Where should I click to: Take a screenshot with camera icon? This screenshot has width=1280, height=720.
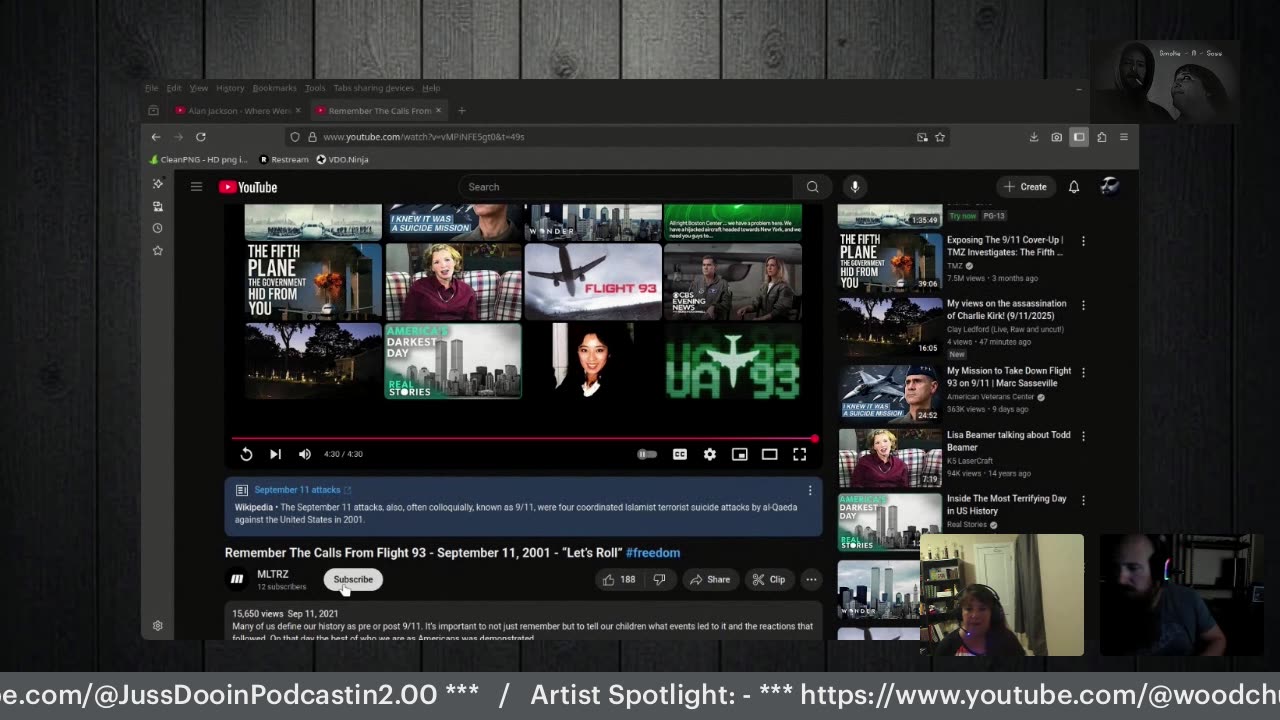pos(1057,137)
